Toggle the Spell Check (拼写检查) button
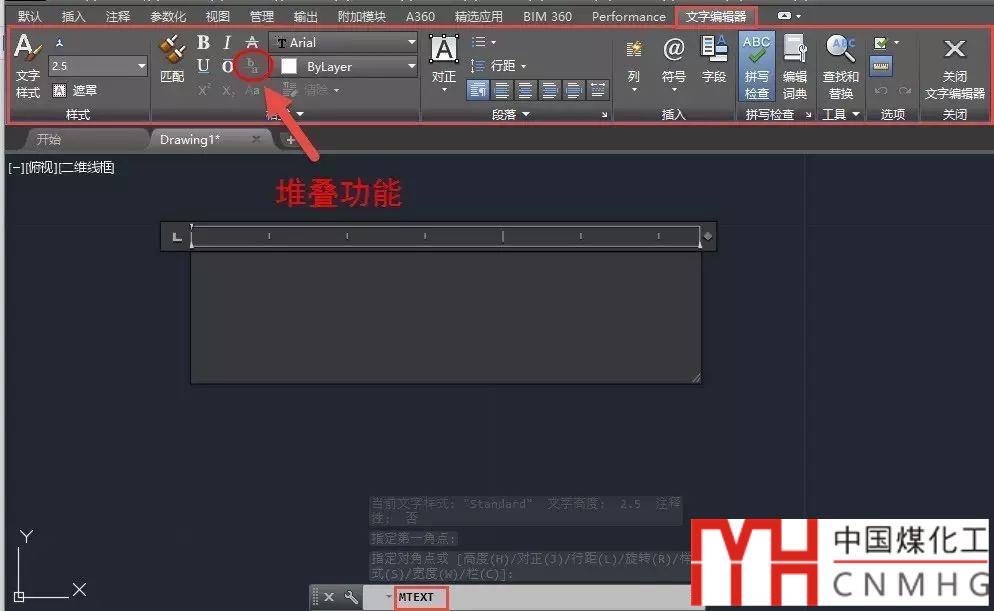The width and height of the screenshot is (994, 611). (757, 65)
